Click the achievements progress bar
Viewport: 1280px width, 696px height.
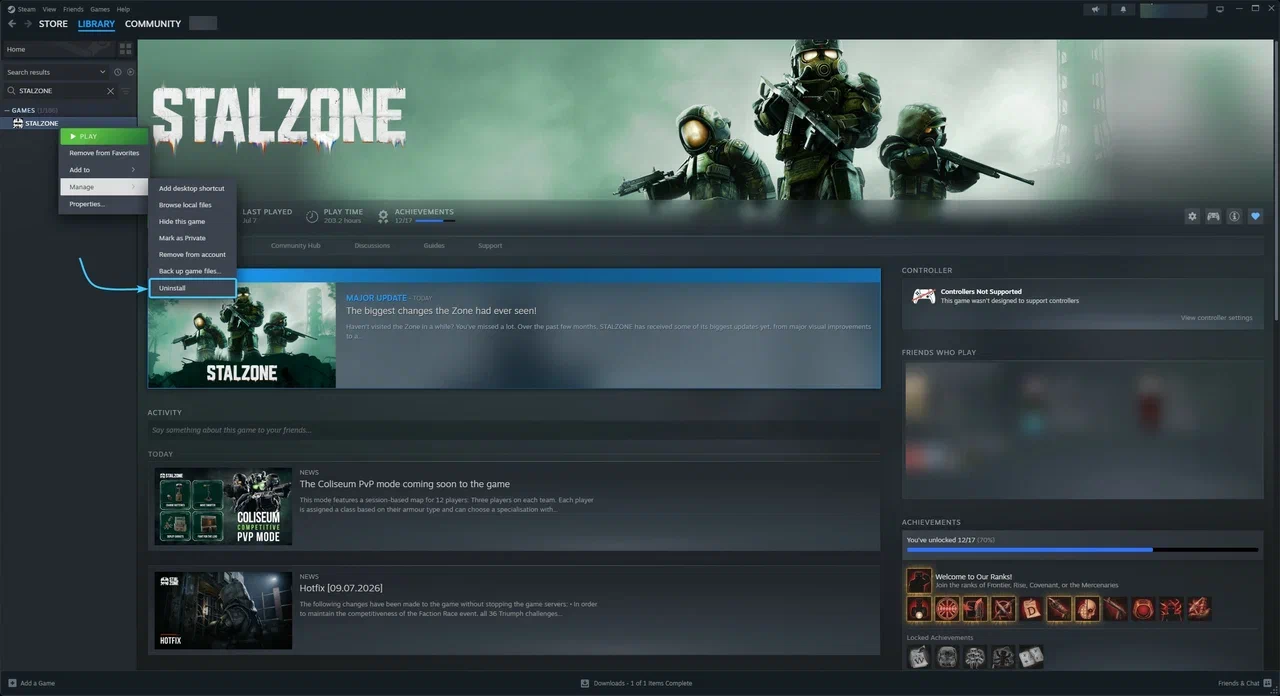point(1082,549)
